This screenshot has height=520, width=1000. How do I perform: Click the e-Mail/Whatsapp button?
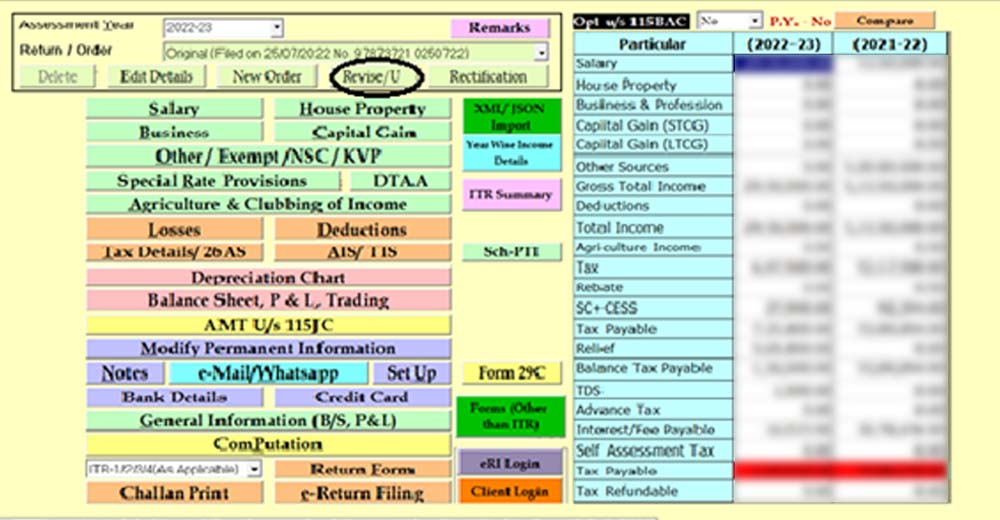tap(268, 373)
